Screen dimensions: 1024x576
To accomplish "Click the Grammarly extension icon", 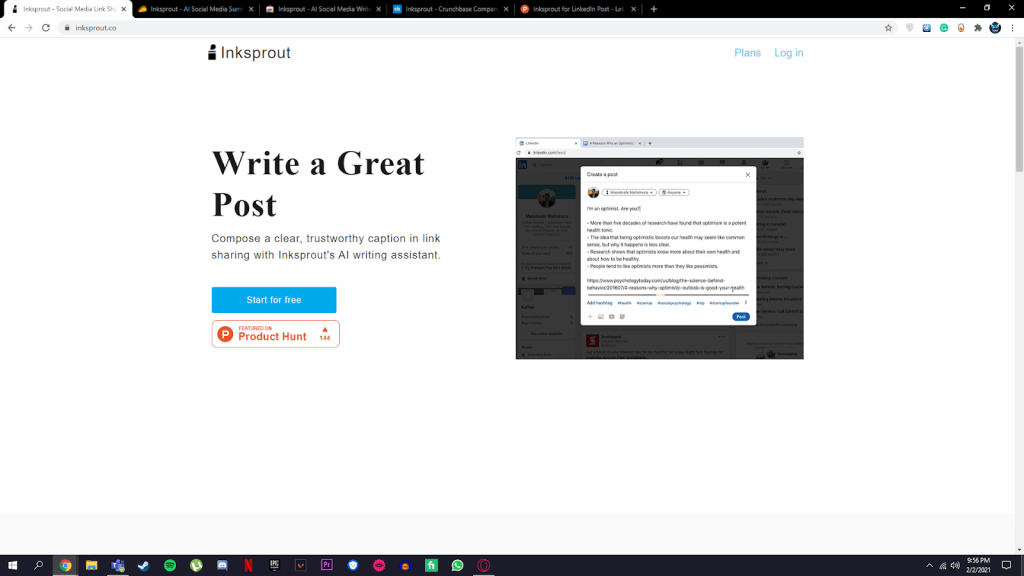I will point(944,28).
